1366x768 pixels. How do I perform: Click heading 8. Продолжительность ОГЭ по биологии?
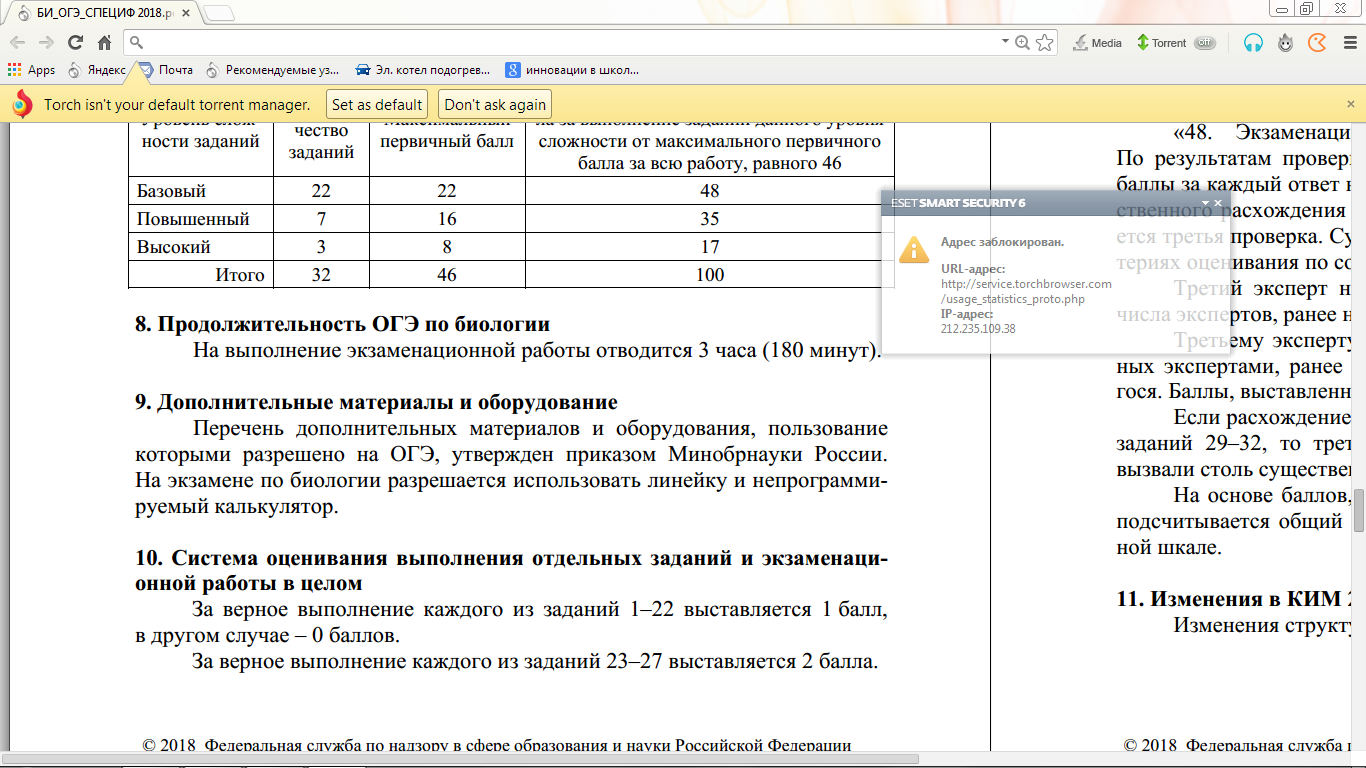[343, 325]
